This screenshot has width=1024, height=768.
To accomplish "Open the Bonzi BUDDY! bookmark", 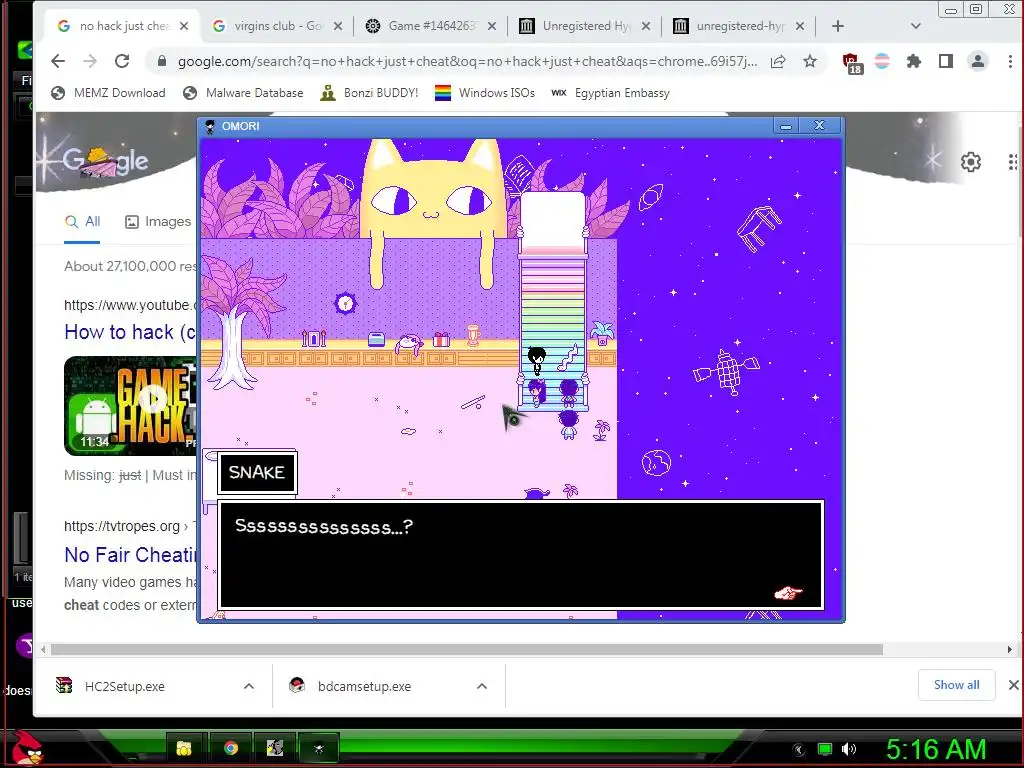I will [369, 93].
